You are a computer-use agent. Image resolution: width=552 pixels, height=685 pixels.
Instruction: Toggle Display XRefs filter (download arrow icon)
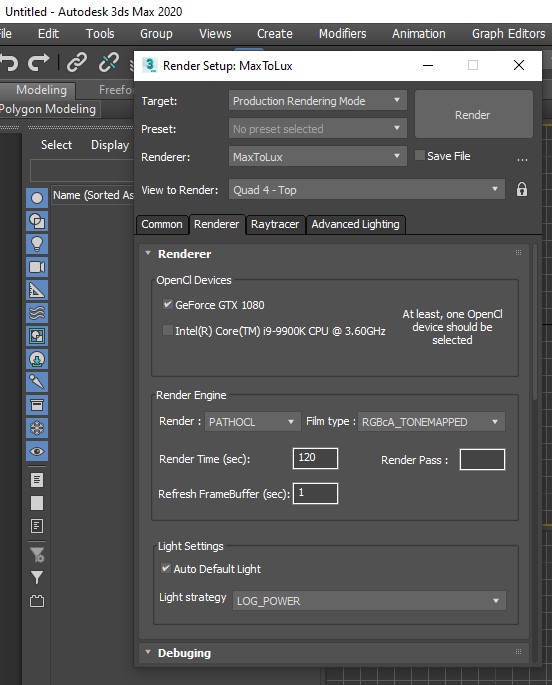click(37, 359)
